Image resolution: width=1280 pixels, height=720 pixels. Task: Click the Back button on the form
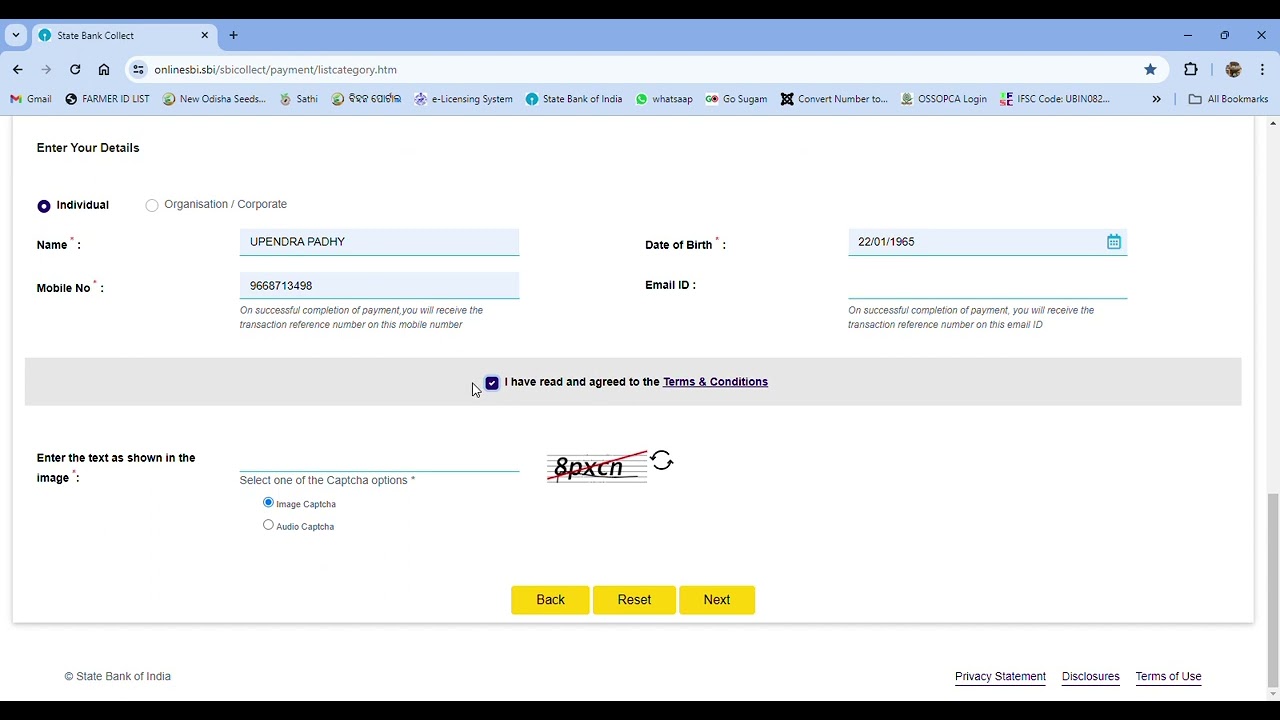coord(551,600)
